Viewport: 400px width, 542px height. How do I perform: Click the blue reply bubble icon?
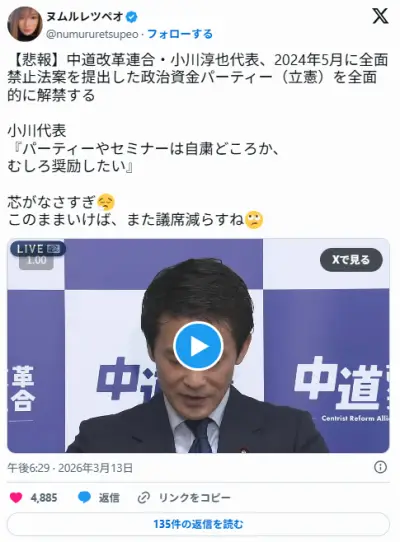(x=84, y=498)
